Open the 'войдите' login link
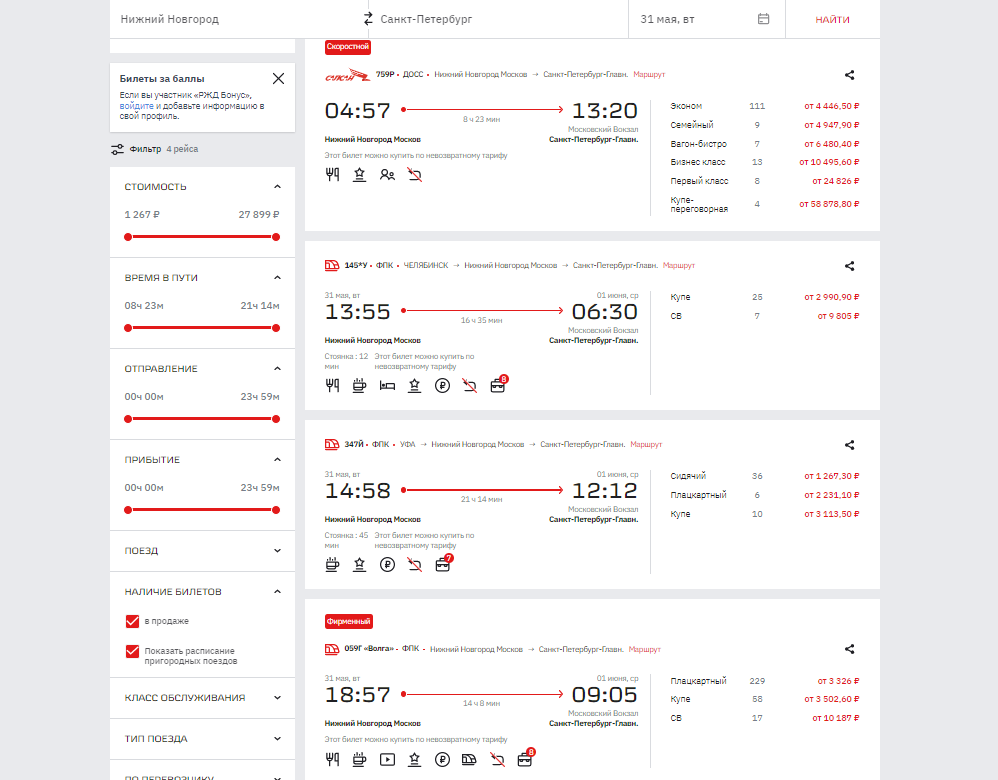Viewport: 998px width, 780px height. (136, 106)
